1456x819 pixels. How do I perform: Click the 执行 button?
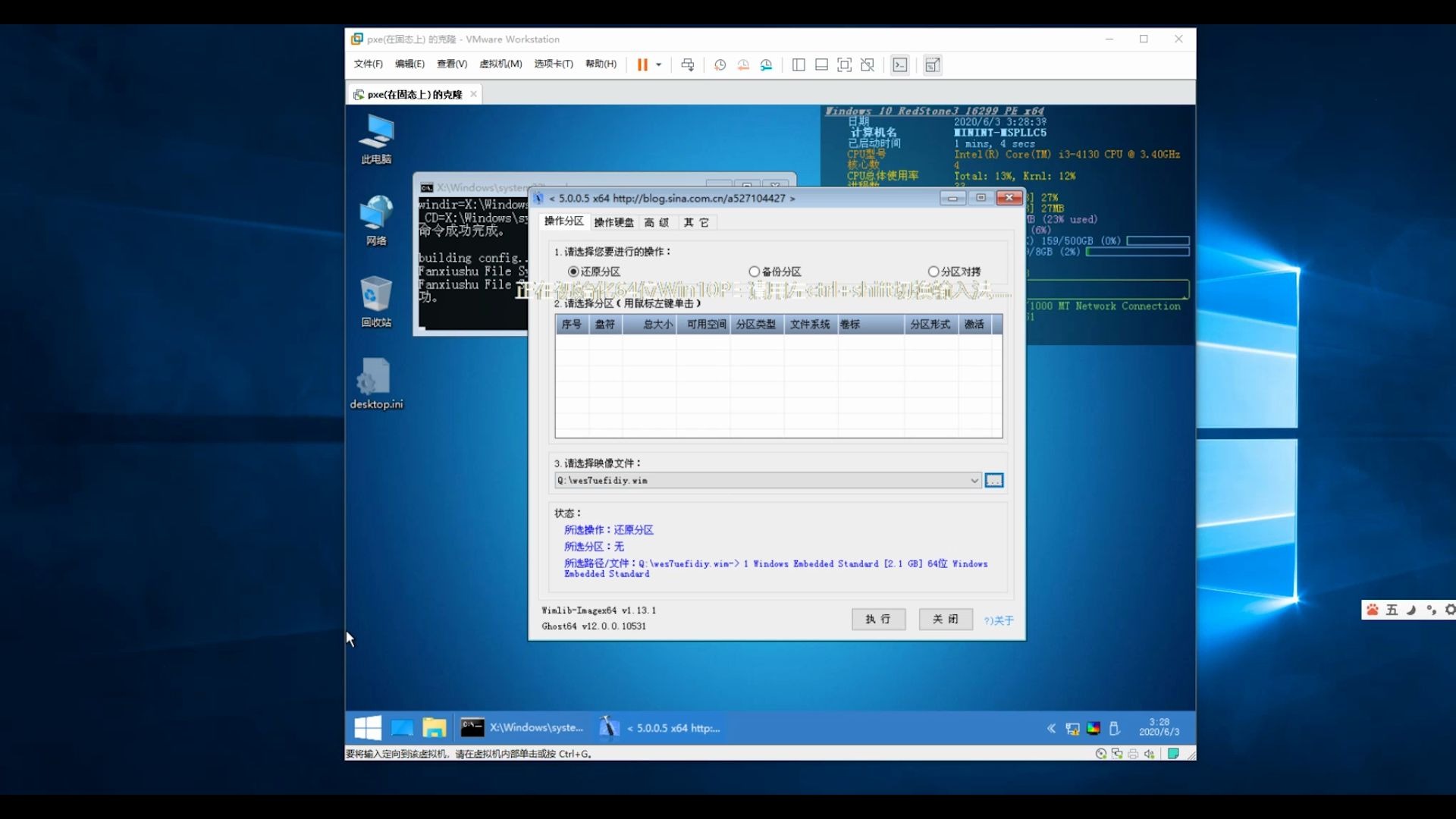point(878,620)
